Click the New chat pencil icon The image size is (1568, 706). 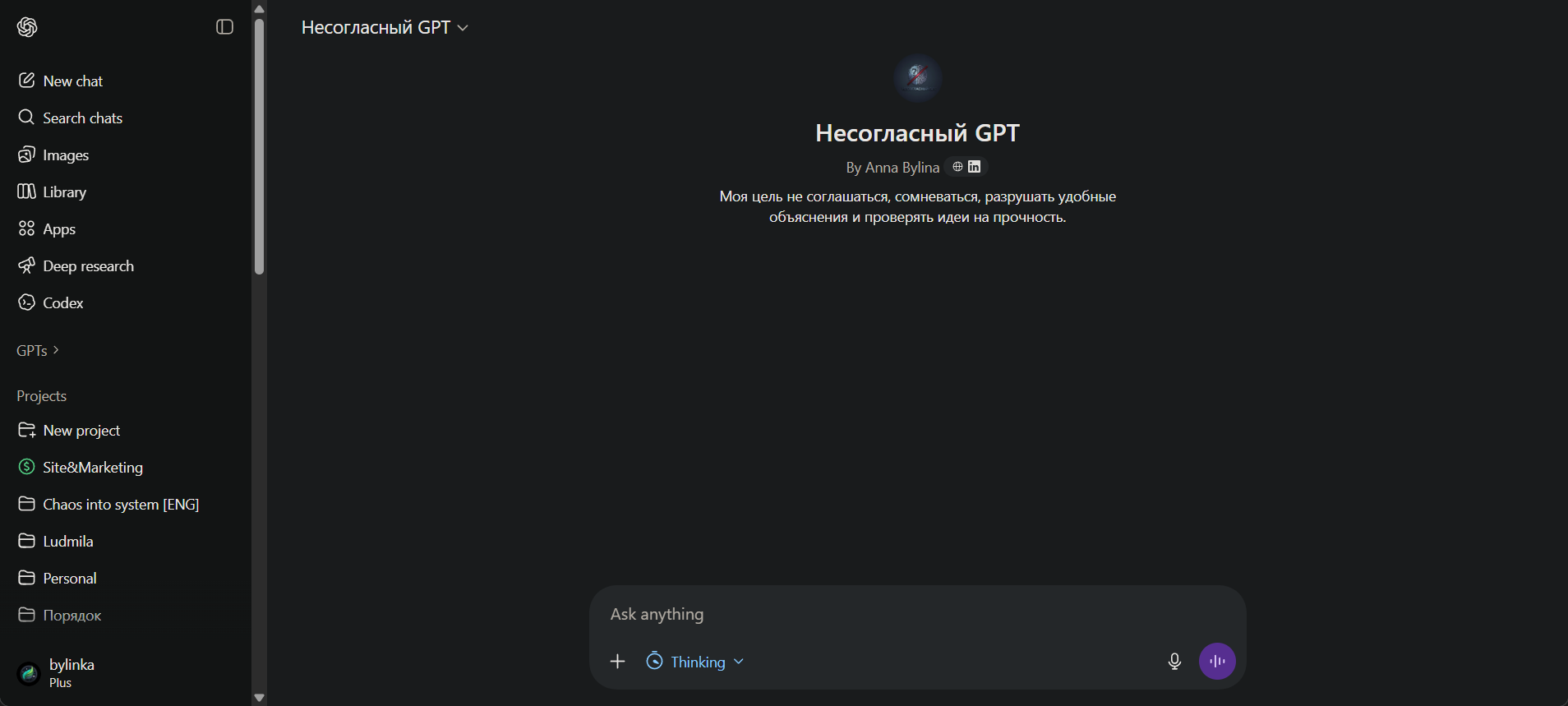coord(26,81)
